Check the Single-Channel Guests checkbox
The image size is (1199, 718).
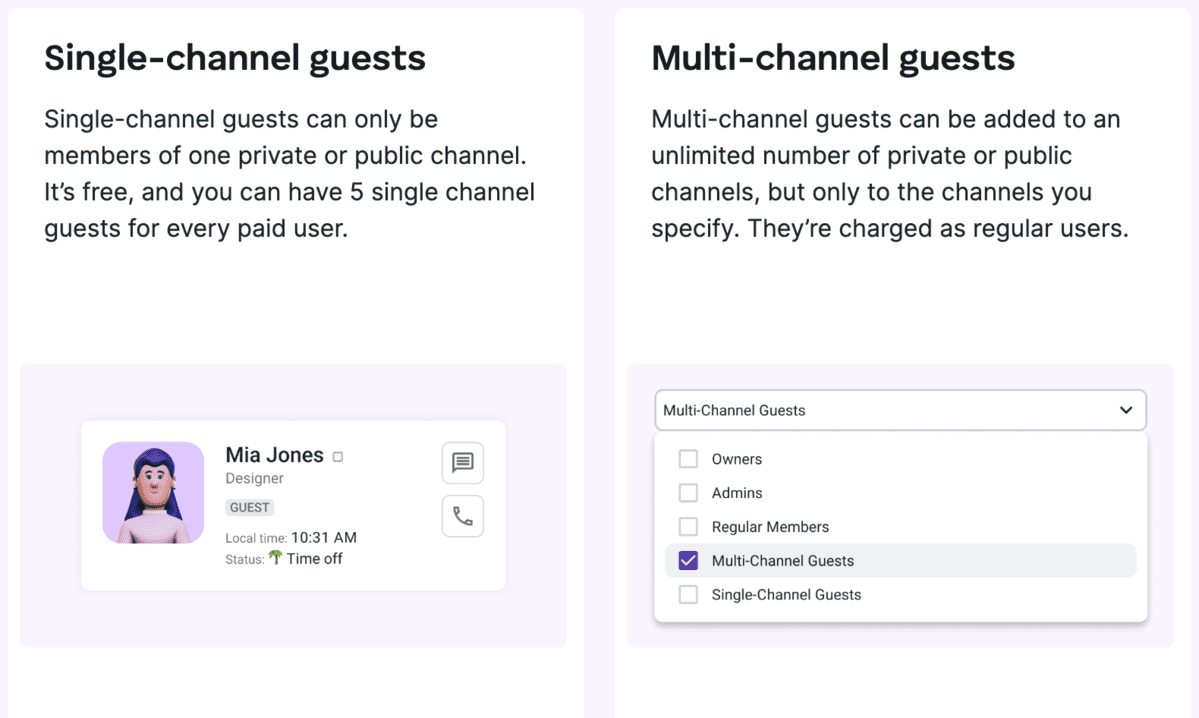click(x=688, y=594)
